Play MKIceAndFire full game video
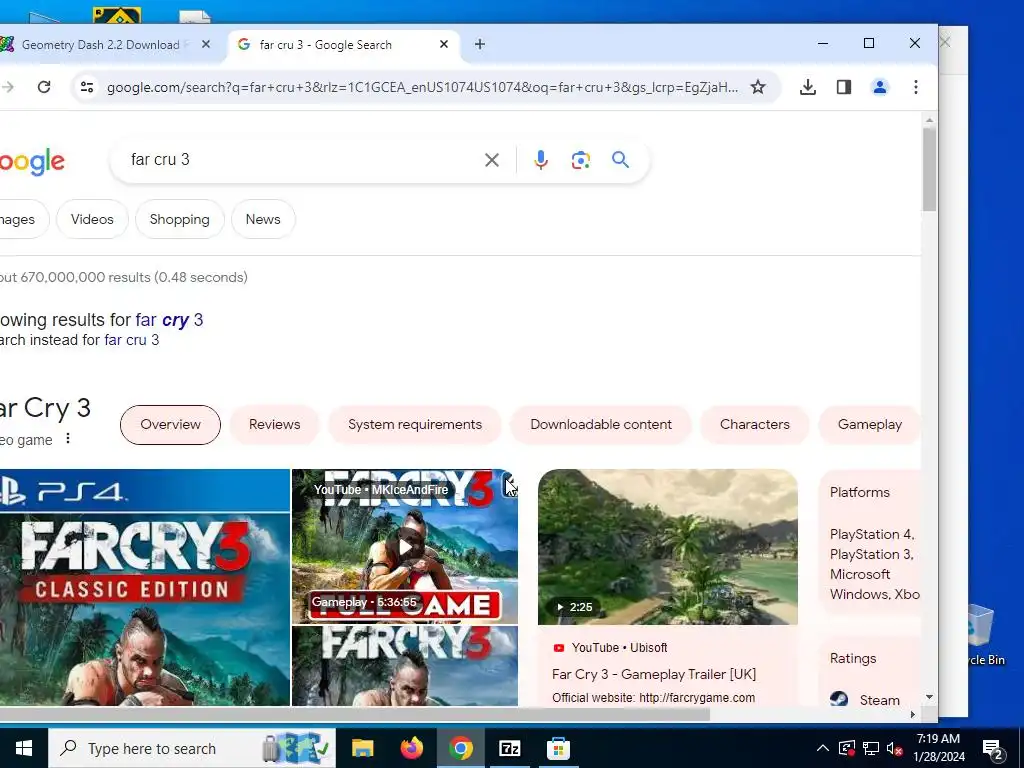The width and height of the screenshot is (1024, 768). pyautogui.click(x=405, y=546)
